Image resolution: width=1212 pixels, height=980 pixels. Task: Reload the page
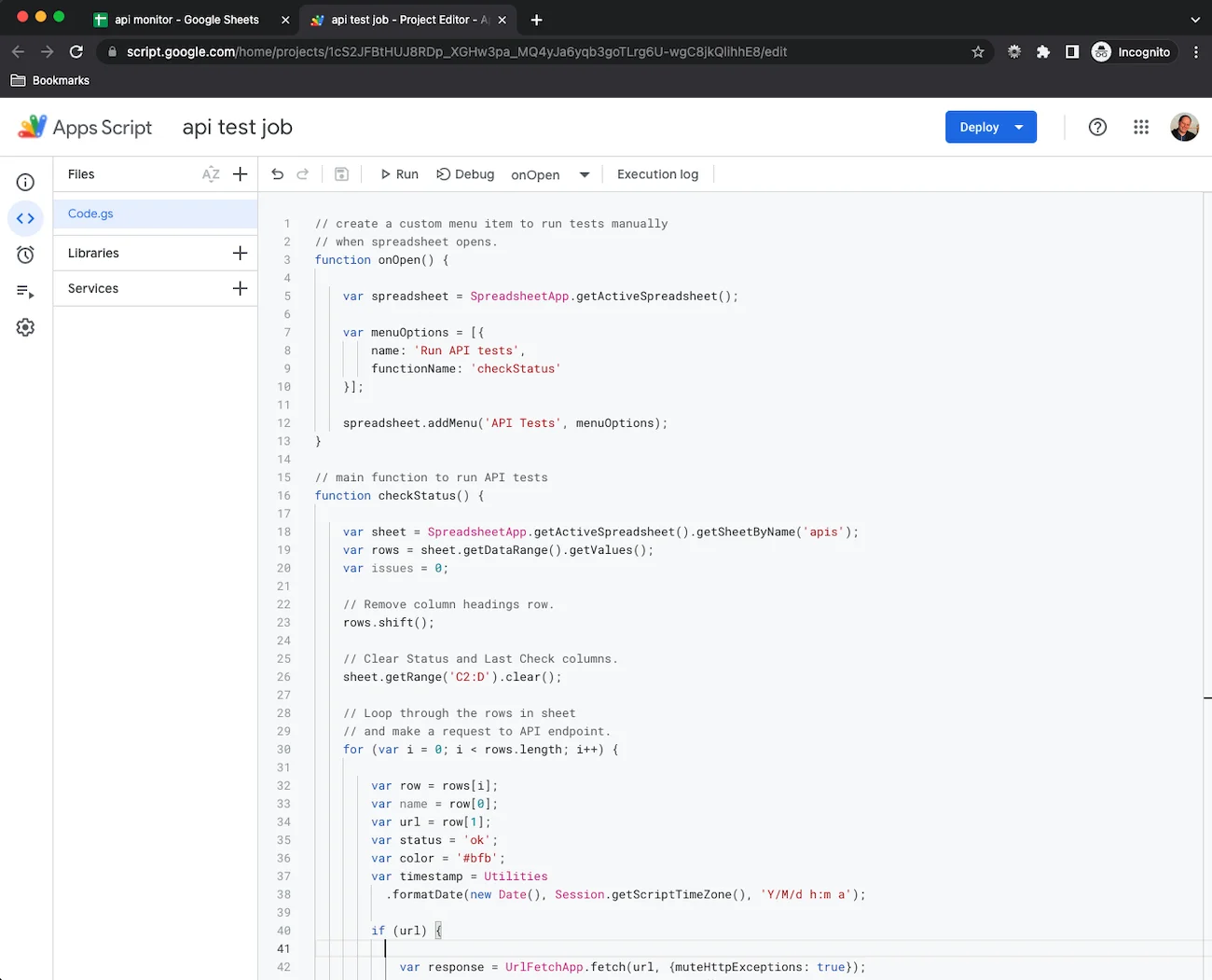point(76,52)
